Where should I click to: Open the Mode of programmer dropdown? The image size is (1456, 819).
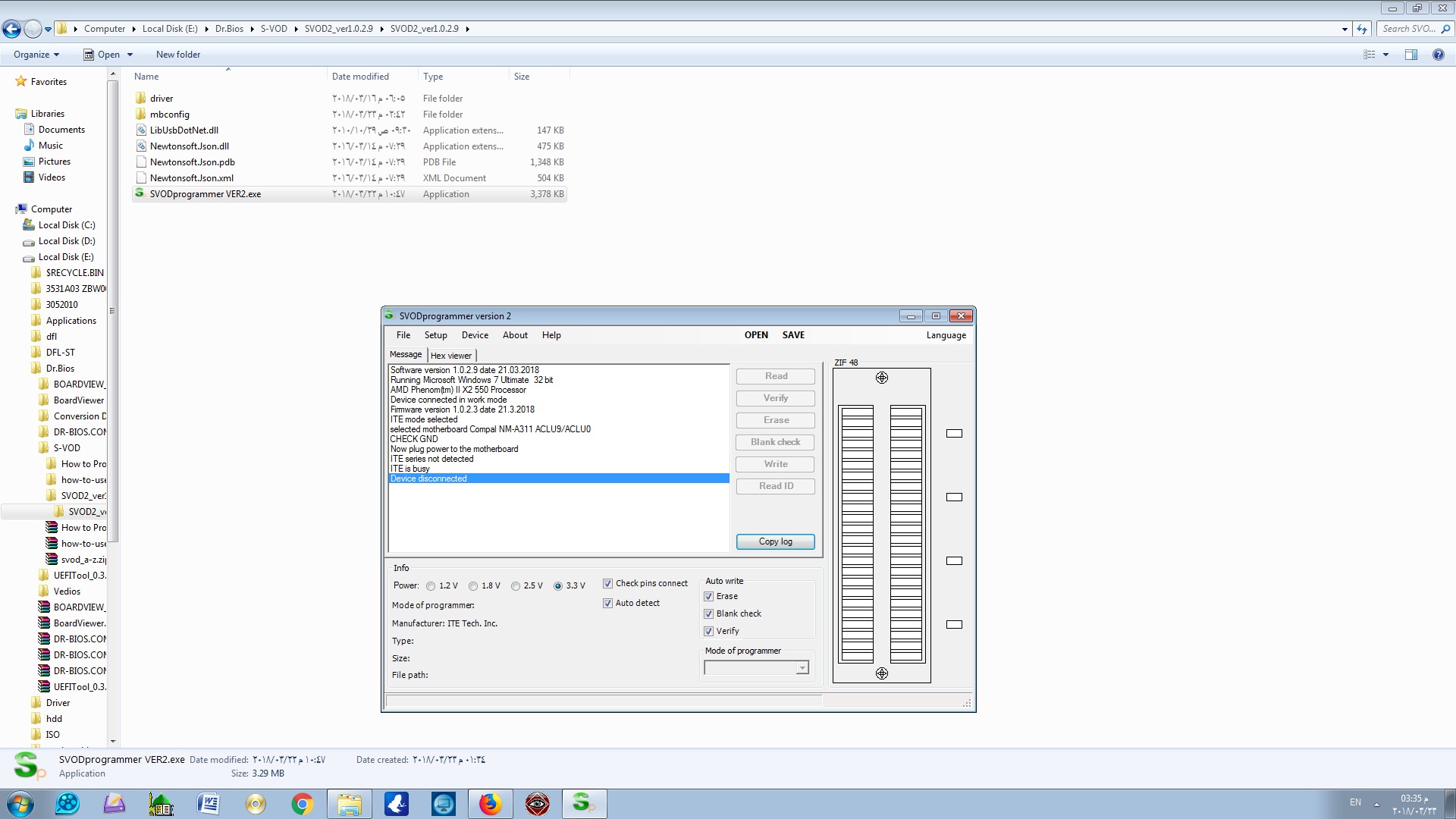click(x=802, y=668)
